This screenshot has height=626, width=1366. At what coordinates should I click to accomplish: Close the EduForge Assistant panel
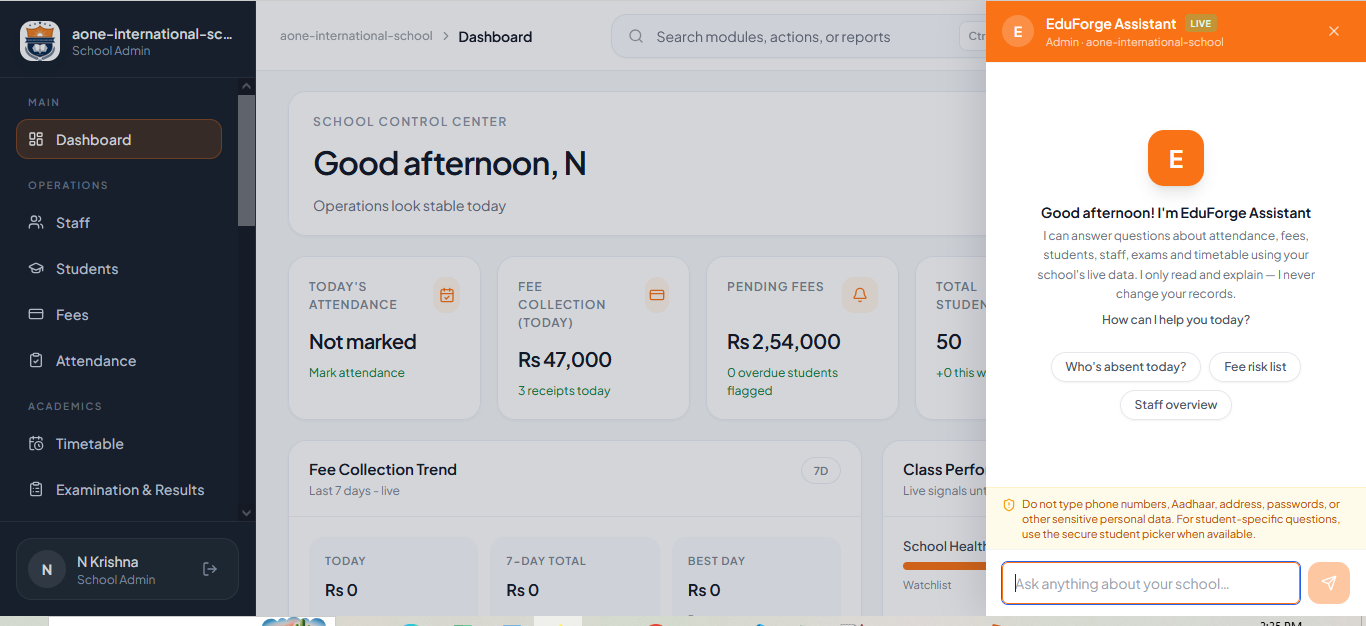click(1334, 31)
